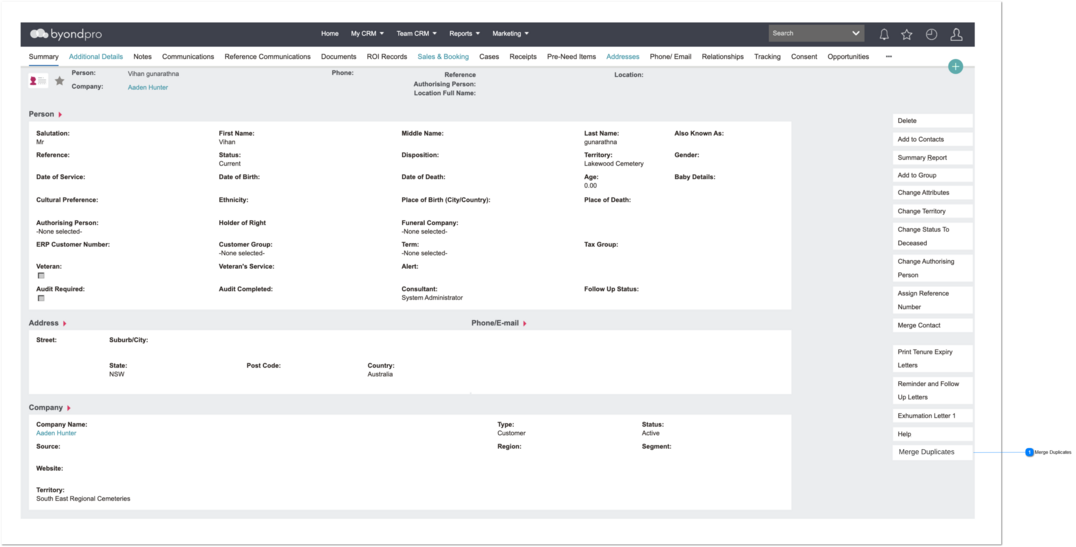Open the favourites star in header

point(907,34)
